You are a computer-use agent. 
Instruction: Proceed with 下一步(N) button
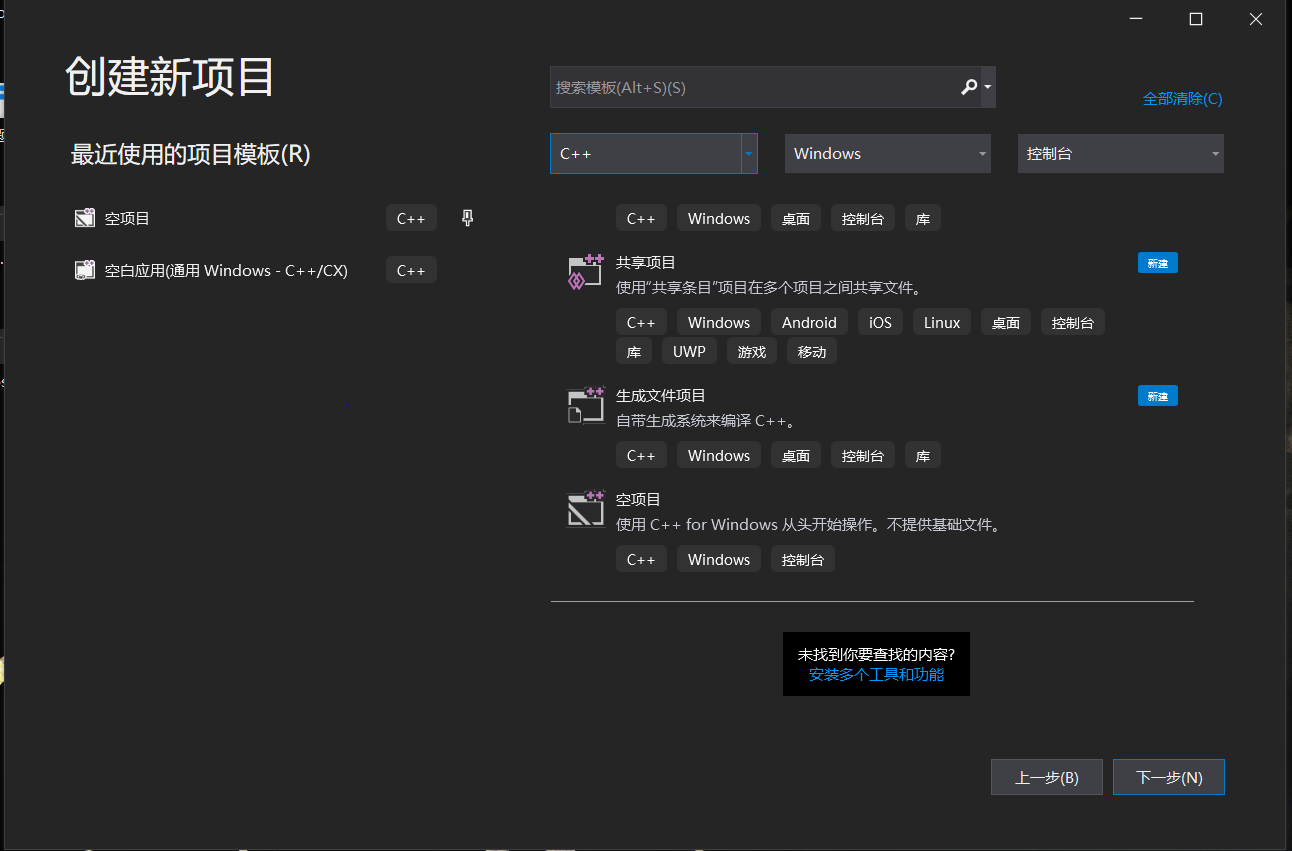pos(1169,777)
